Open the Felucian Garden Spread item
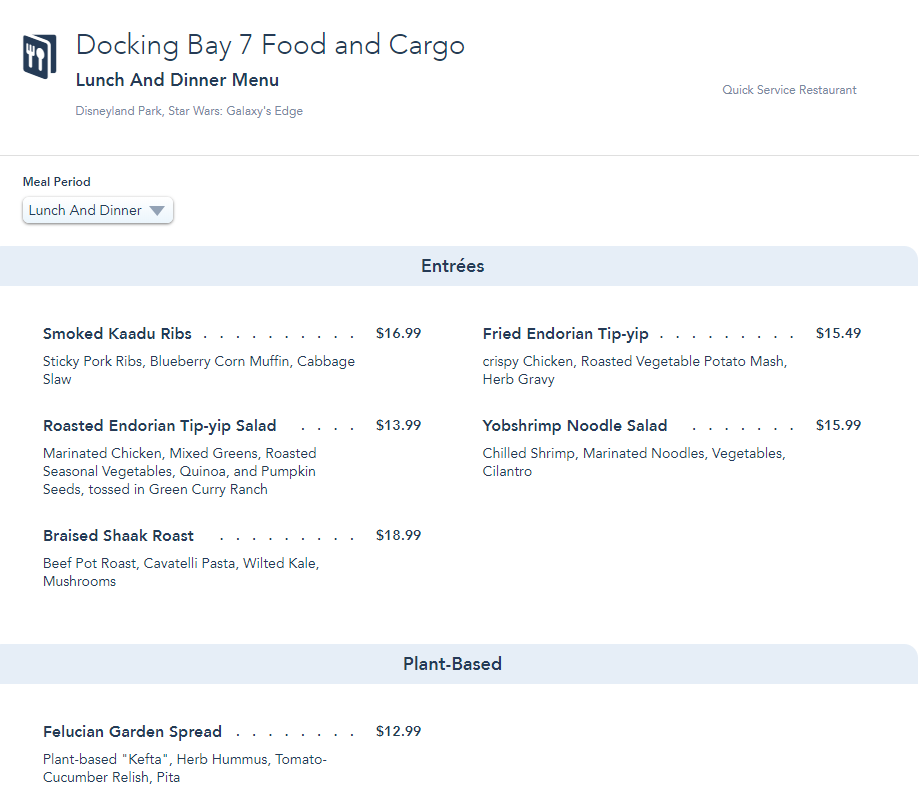Screen dimensions: 919x810 coord(132,732)
